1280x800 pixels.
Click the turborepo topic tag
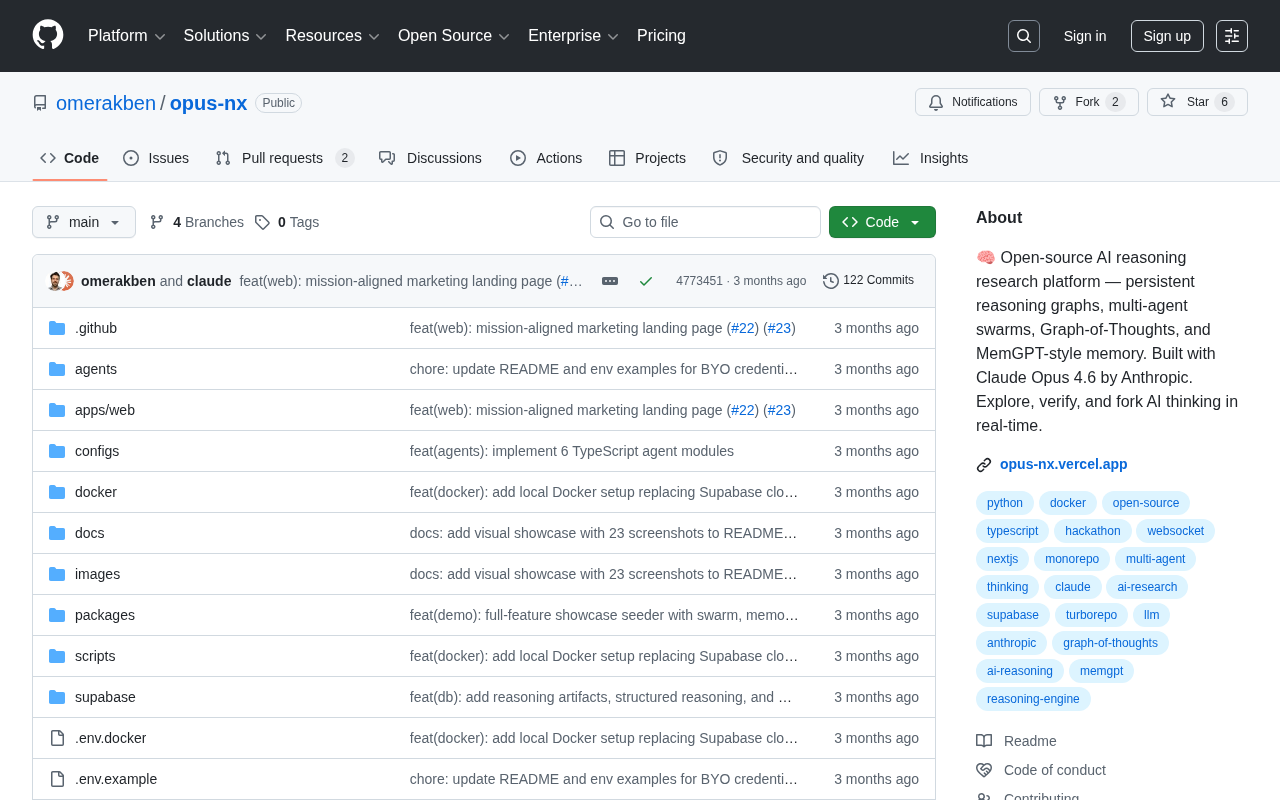(x=1091, y=615)
